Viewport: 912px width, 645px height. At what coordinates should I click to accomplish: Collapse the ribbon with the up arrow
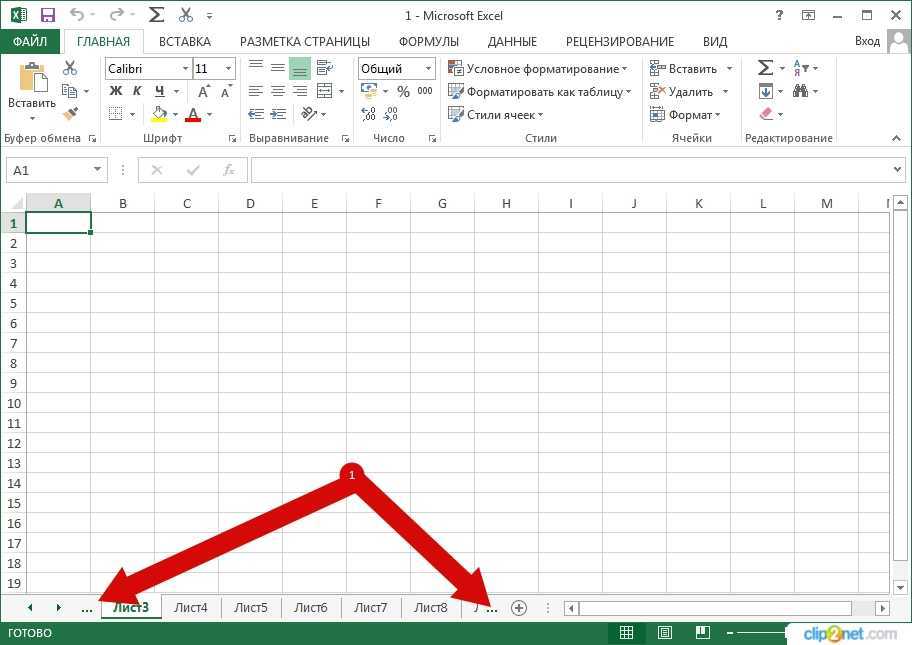(x=896, y=138)
